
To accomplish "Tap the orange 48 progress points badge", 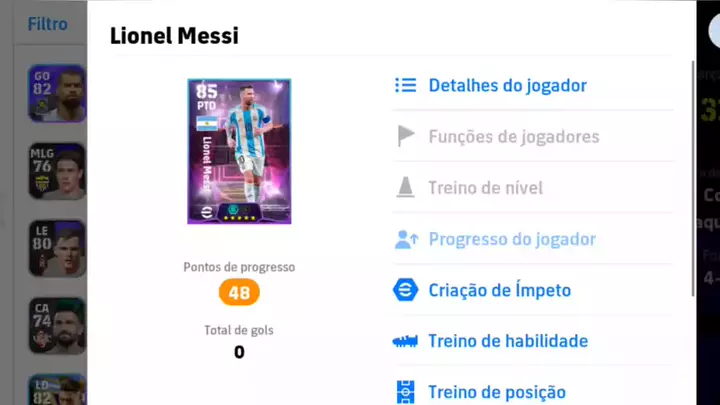I will pos(239,292).
